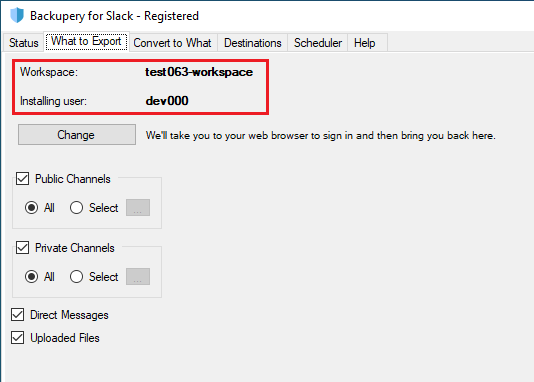Select All radio under Private Channels
This screenshot has height=382, width=534.
pyautogui.click(x=31, y=276)
